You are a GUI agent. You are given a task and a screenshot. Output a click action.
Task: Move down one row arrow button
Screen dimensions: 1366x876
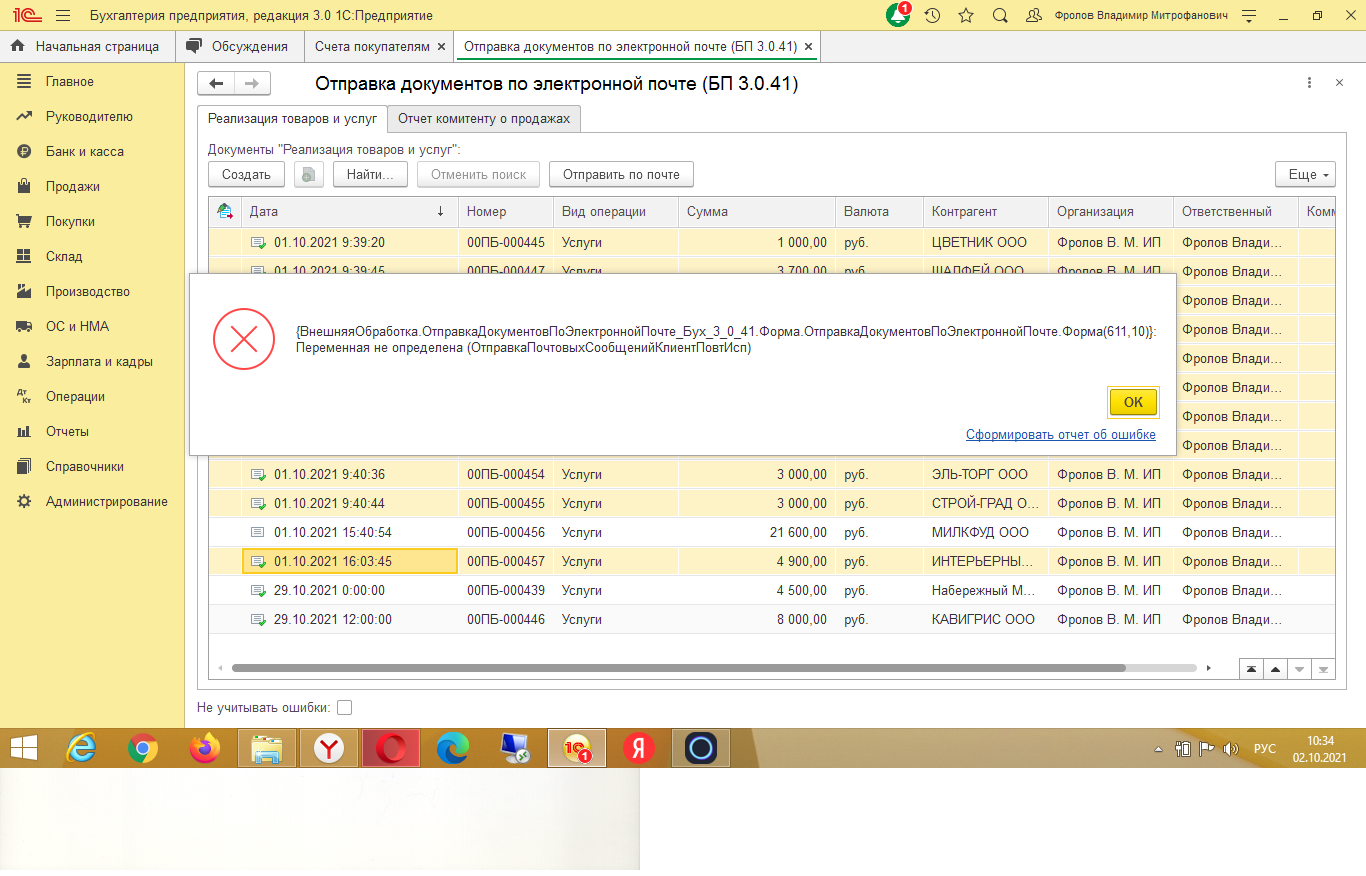click(1299, 669)
